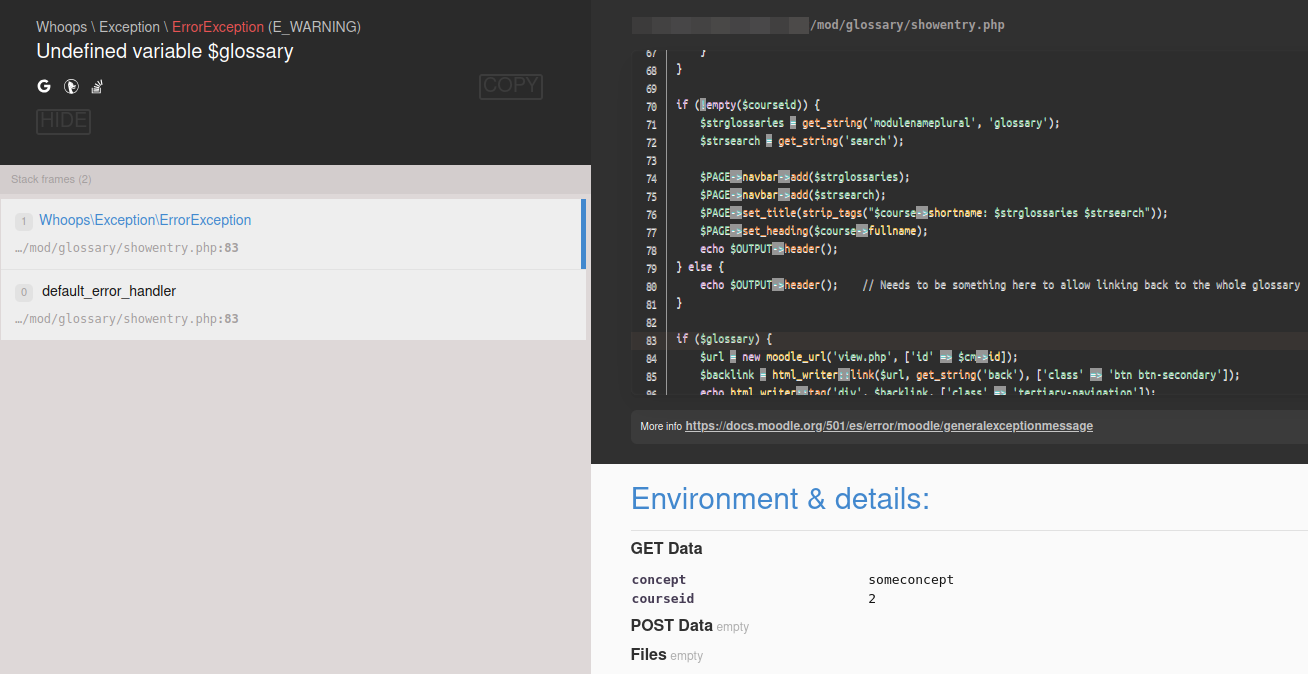Click line number 70 in the code gutter
Viewport: 1308px width, 674px height.
point(651,106)
